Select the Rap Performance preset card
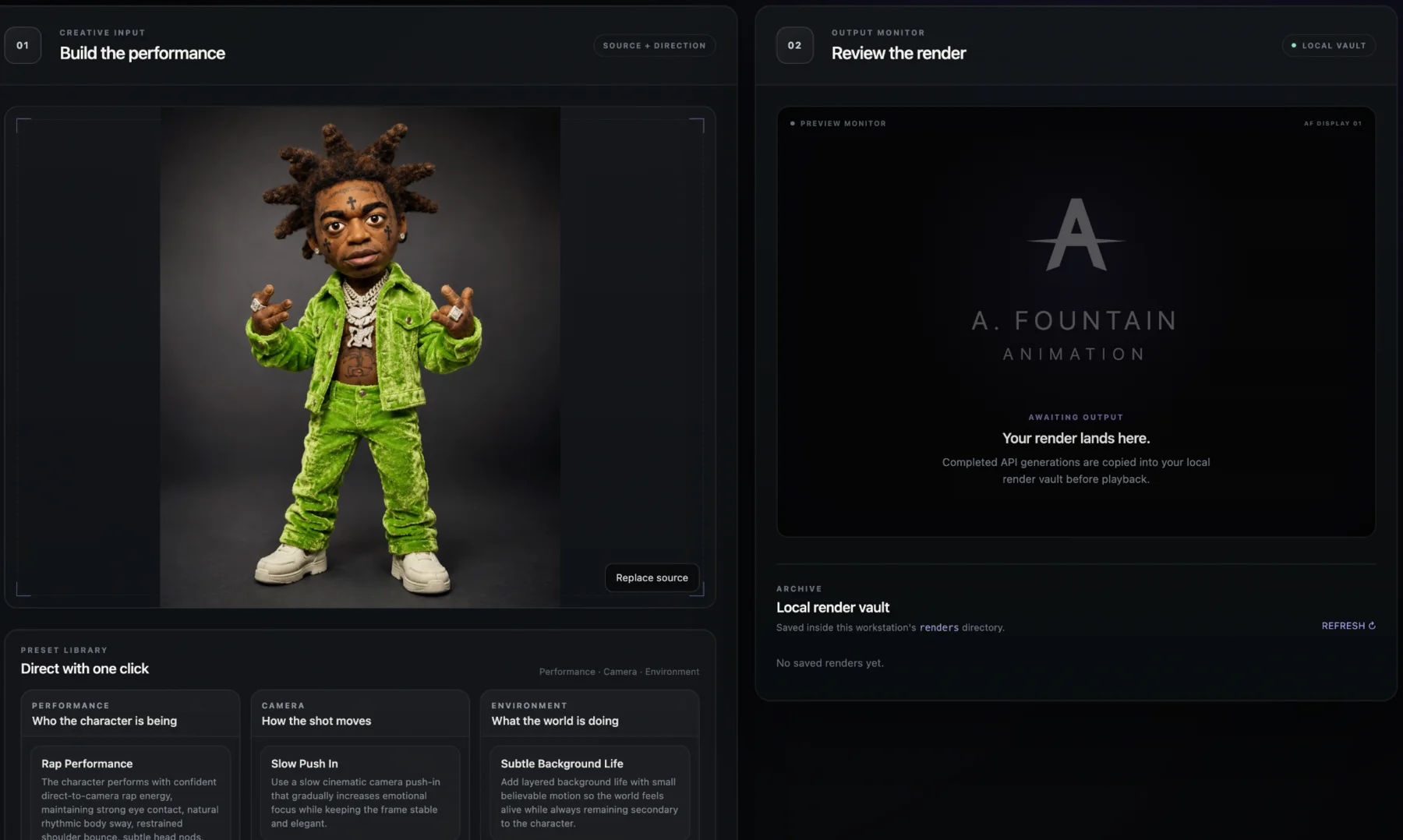Viewport: 1403px width, 840px height. tap(130, 793)
